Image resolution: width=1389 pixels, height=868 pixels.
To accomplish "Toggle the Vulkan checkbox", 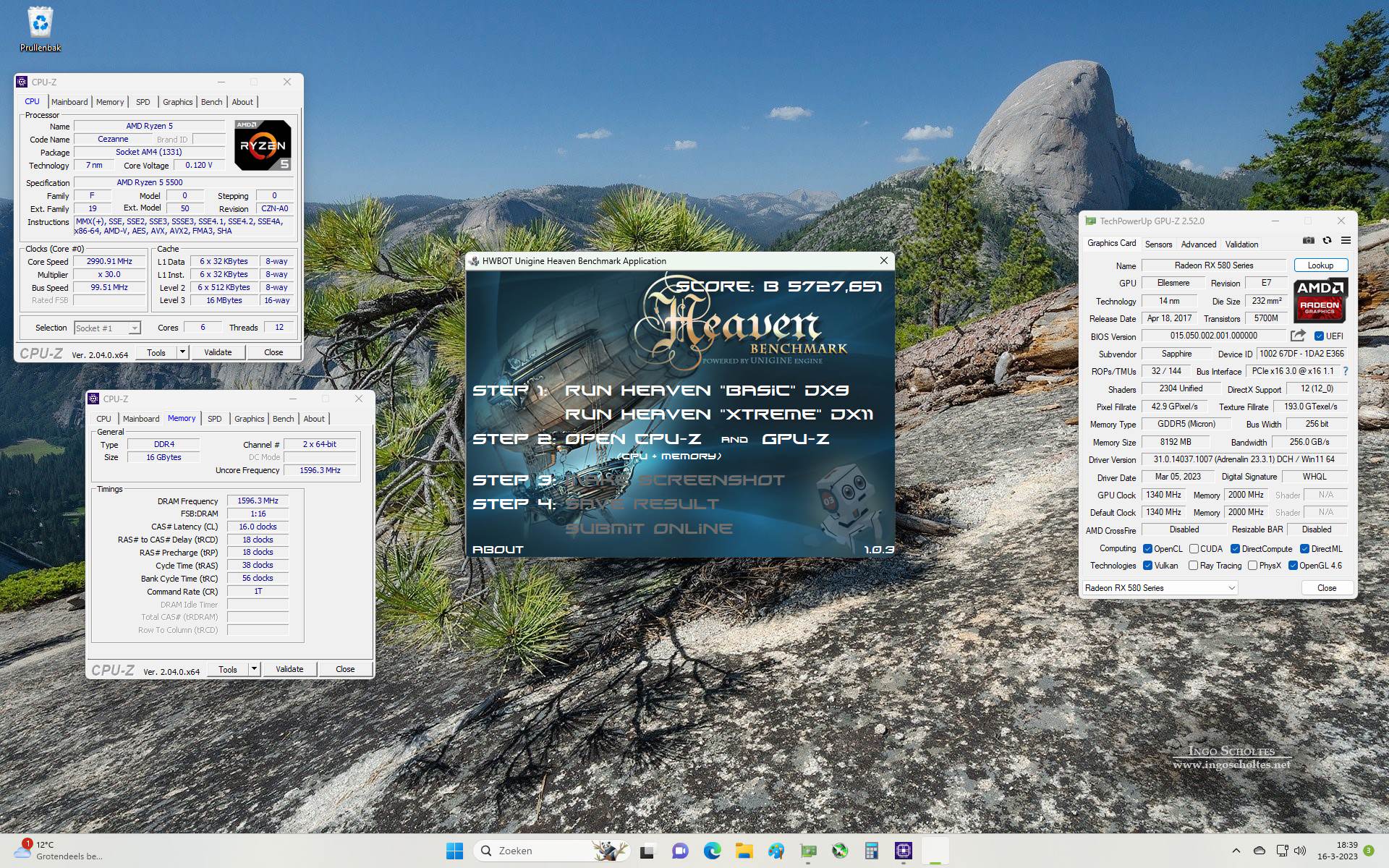I will [x=1147, y=565].
